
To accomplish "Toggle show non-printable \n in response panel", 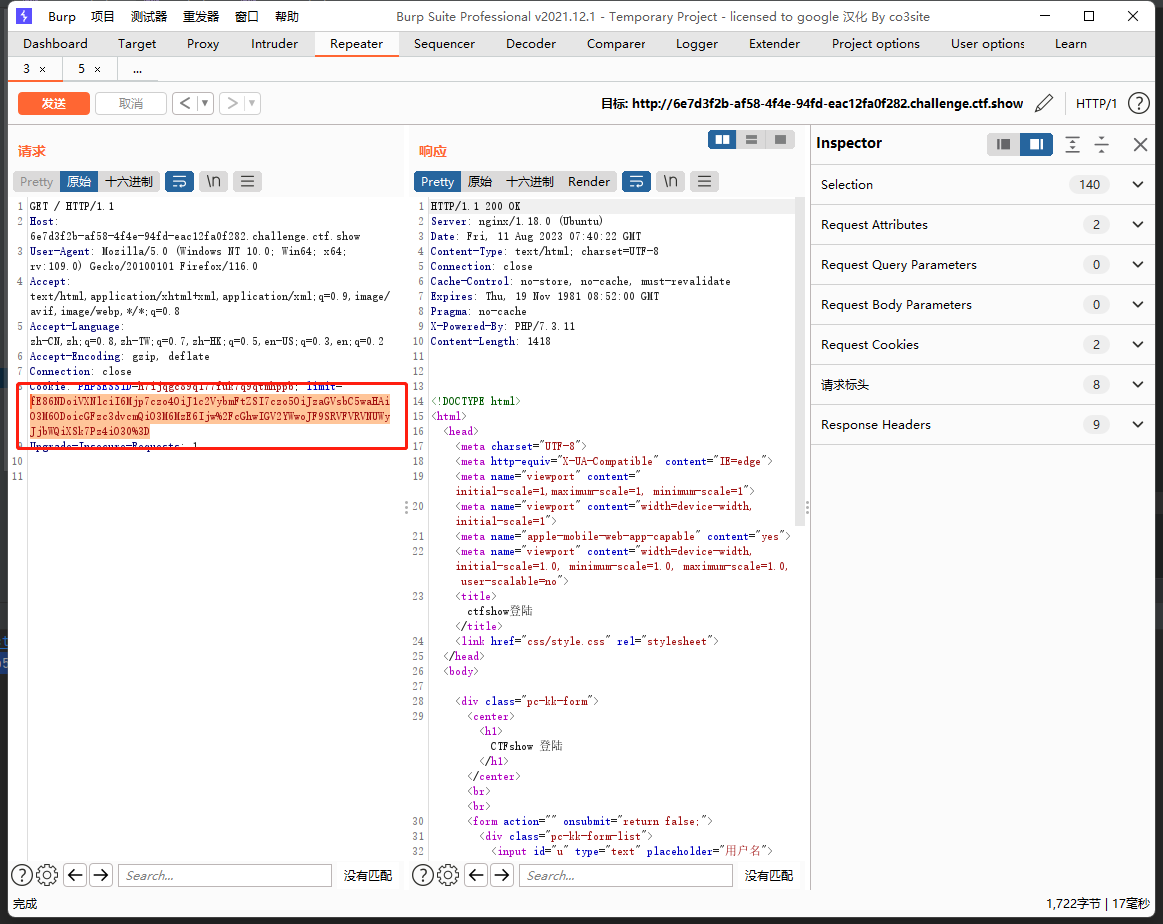I will coord(671,182).
